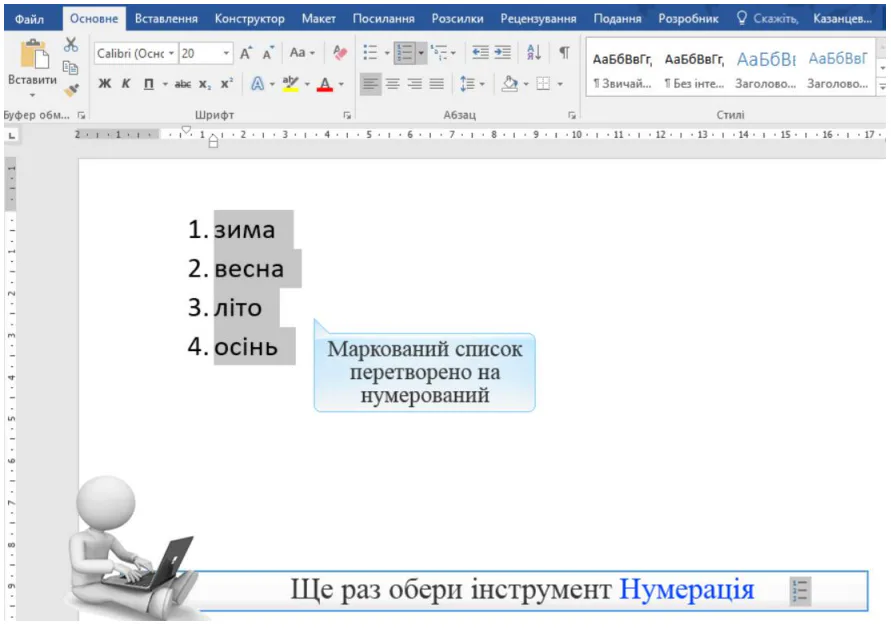Open the font name dropdown
The width and height of the screenshot is (891, 633).
[171, 53]
